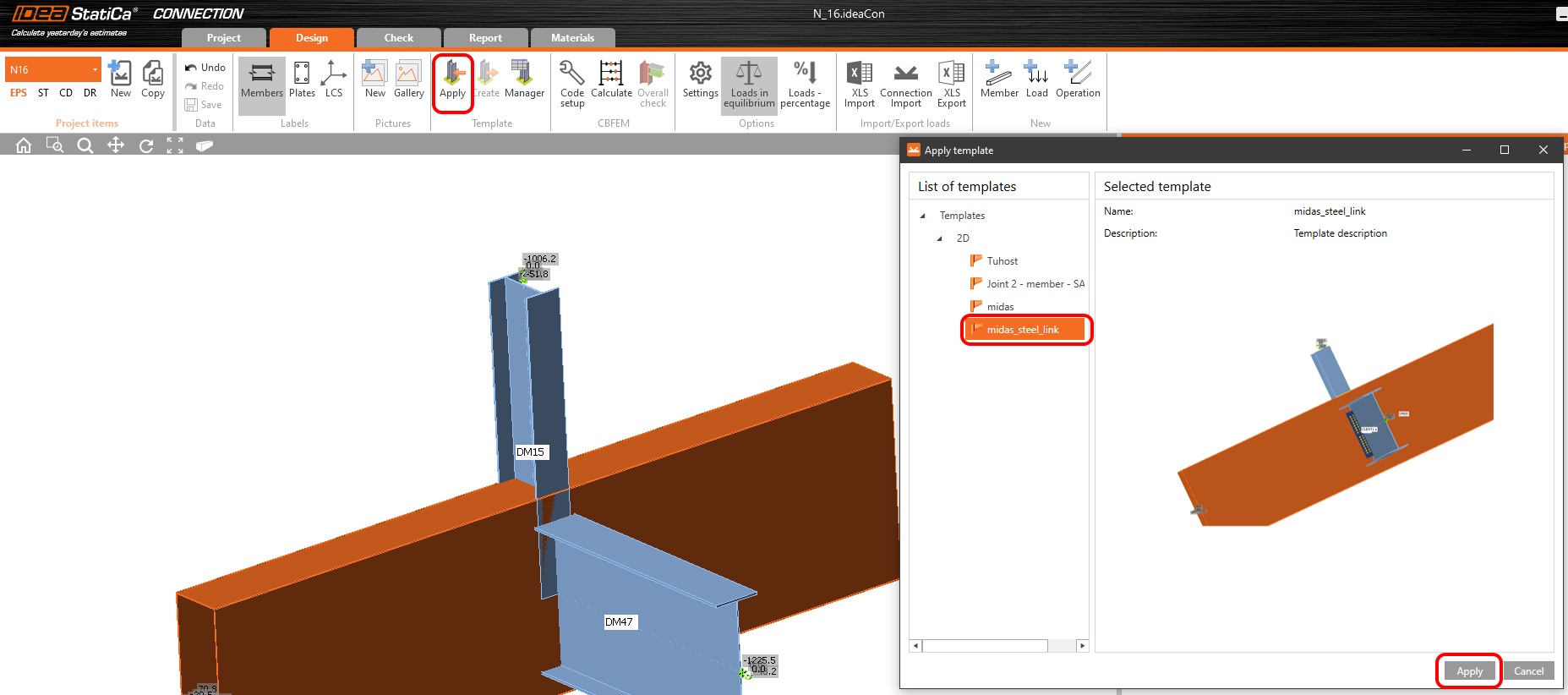
Task: Open the template Manager
Action: 524,81
